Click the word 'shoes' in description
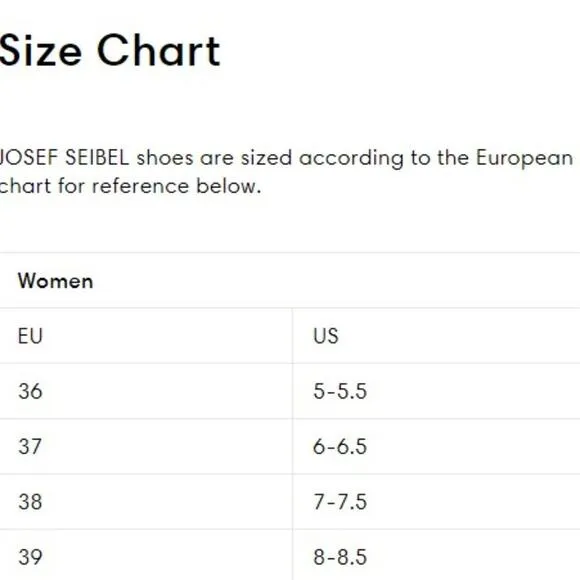580x580 pixels. point(165,158)
